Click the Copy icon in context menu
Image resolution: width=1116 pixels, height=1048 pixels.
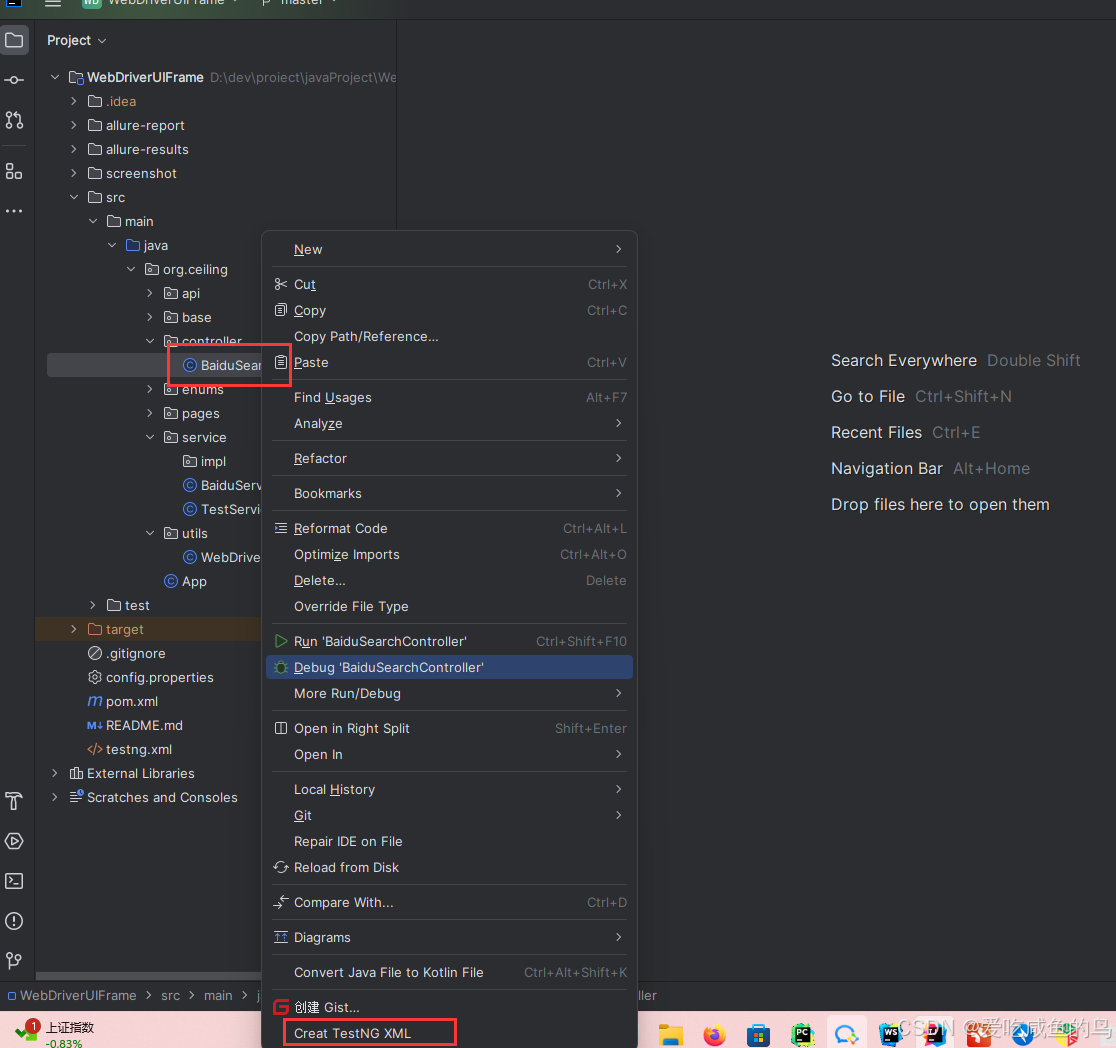[281, 310]
